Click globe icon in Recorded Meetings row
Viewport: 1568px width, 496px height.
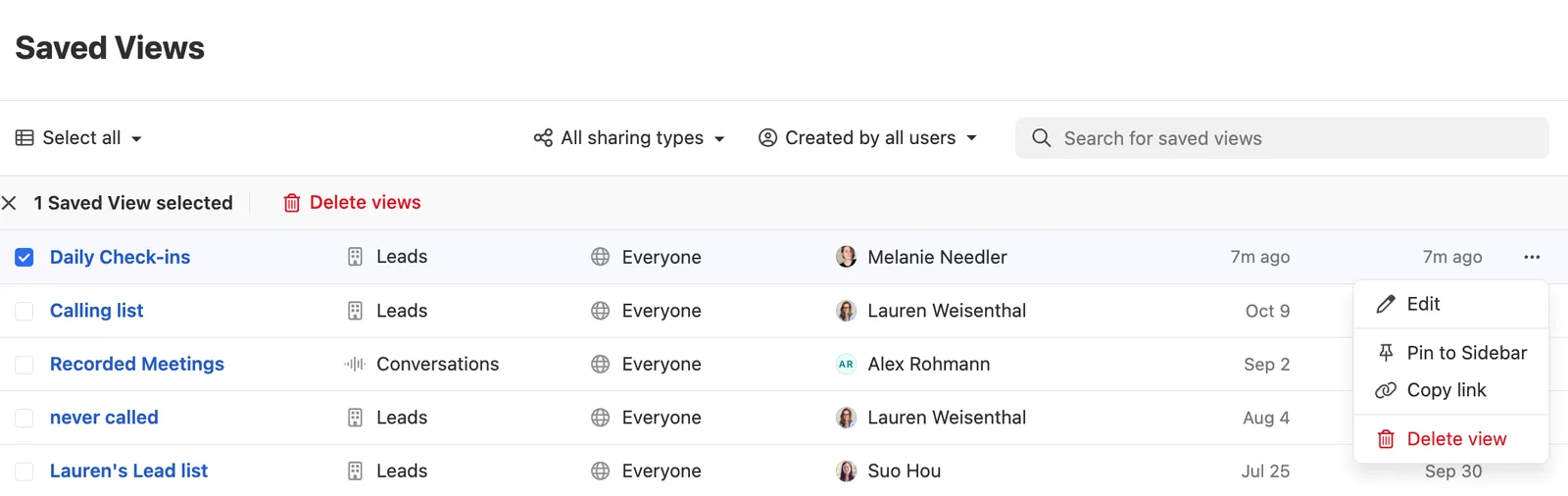[601, 364]
